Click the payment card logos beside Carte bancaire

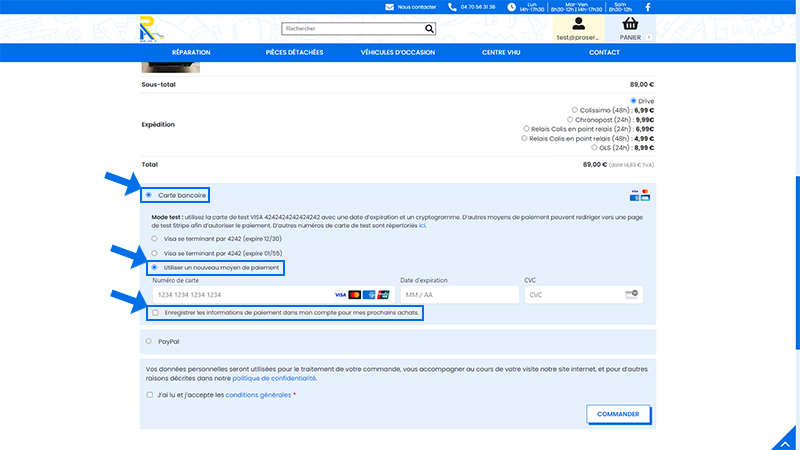tap(640, 195)
